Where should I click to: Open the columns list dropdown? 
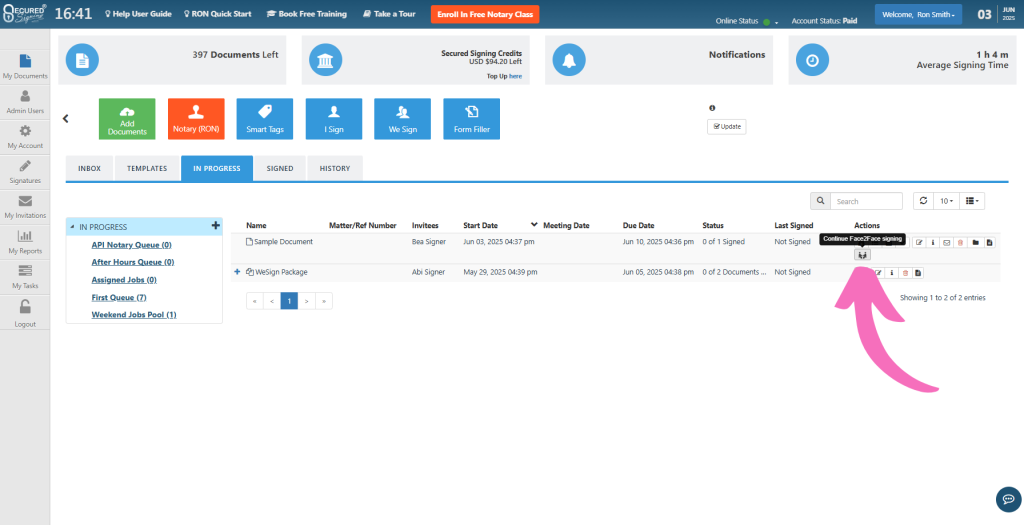pos(973,201)
